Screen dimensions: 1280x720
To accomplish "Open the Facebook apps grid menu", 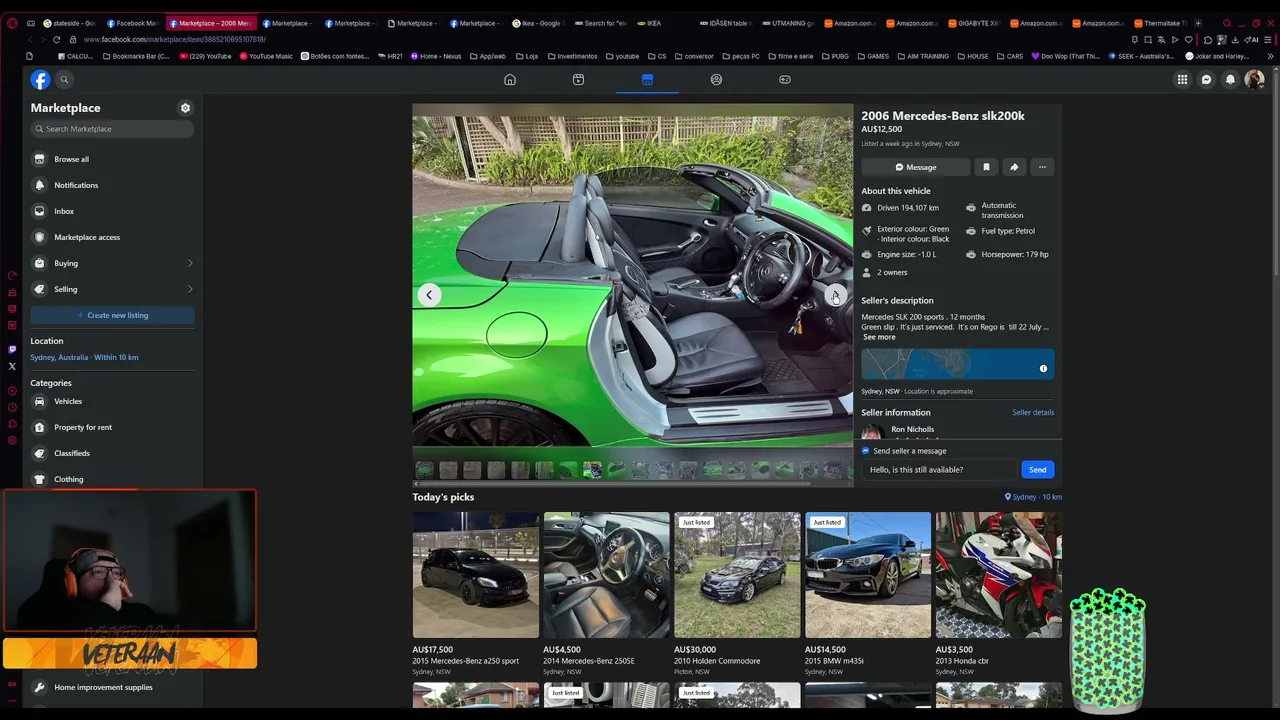I will (1182, 79).
